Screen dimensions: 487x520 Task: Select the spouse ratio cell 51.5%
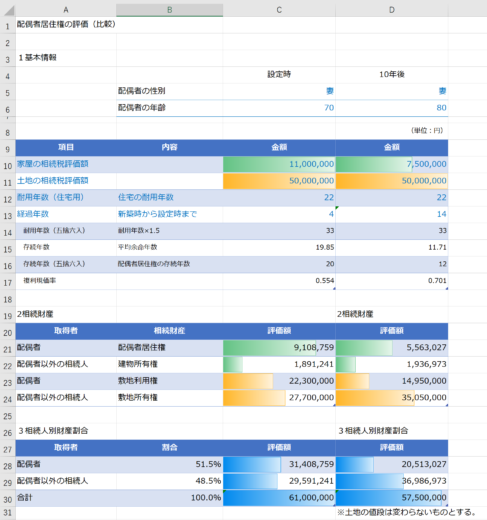pos(169,464)
